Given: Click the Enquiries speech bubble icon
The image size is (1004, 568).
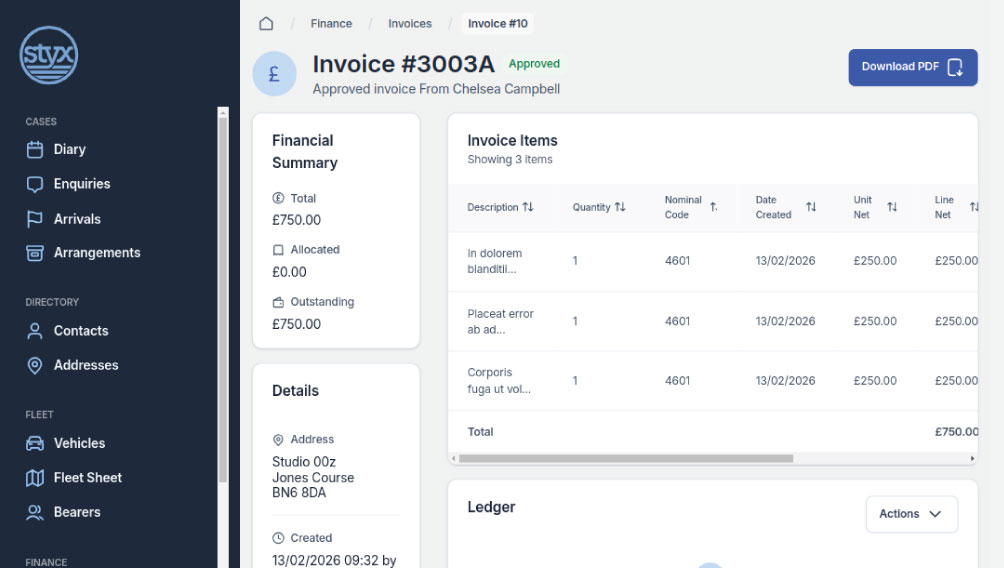Looking at the screenshot, I should tap(35, 184).
